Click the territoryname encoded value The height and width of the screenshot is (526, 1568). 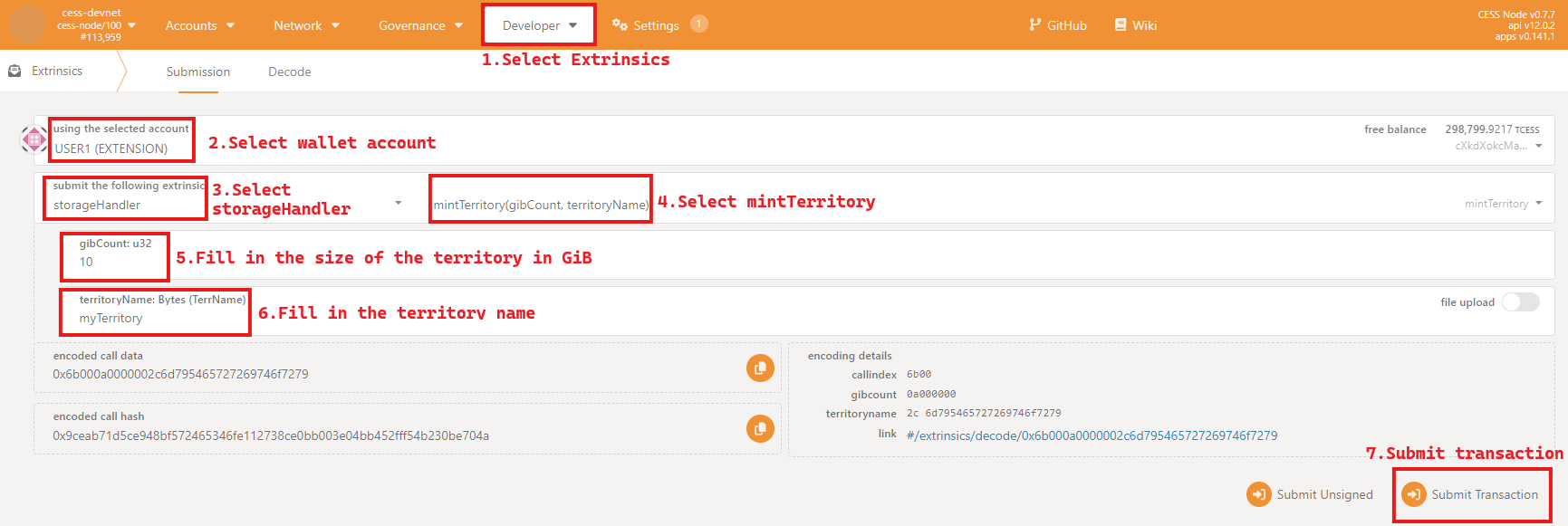984,413
